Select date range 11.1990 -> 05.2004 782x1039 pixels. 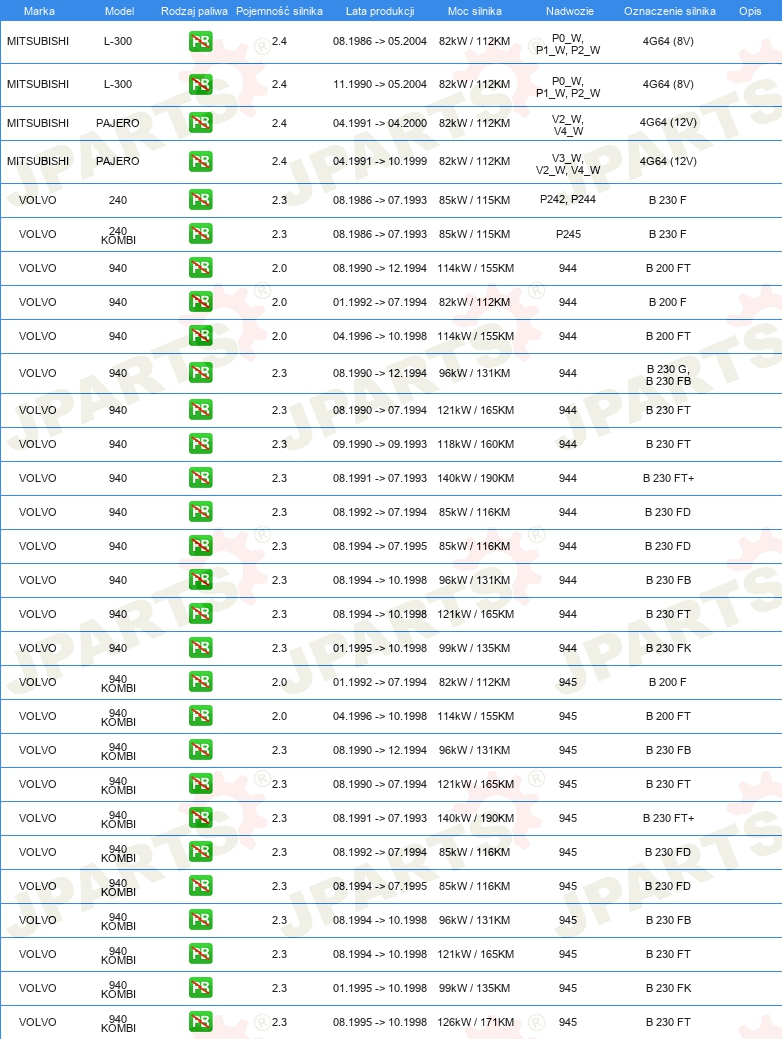tap(380, 84)
